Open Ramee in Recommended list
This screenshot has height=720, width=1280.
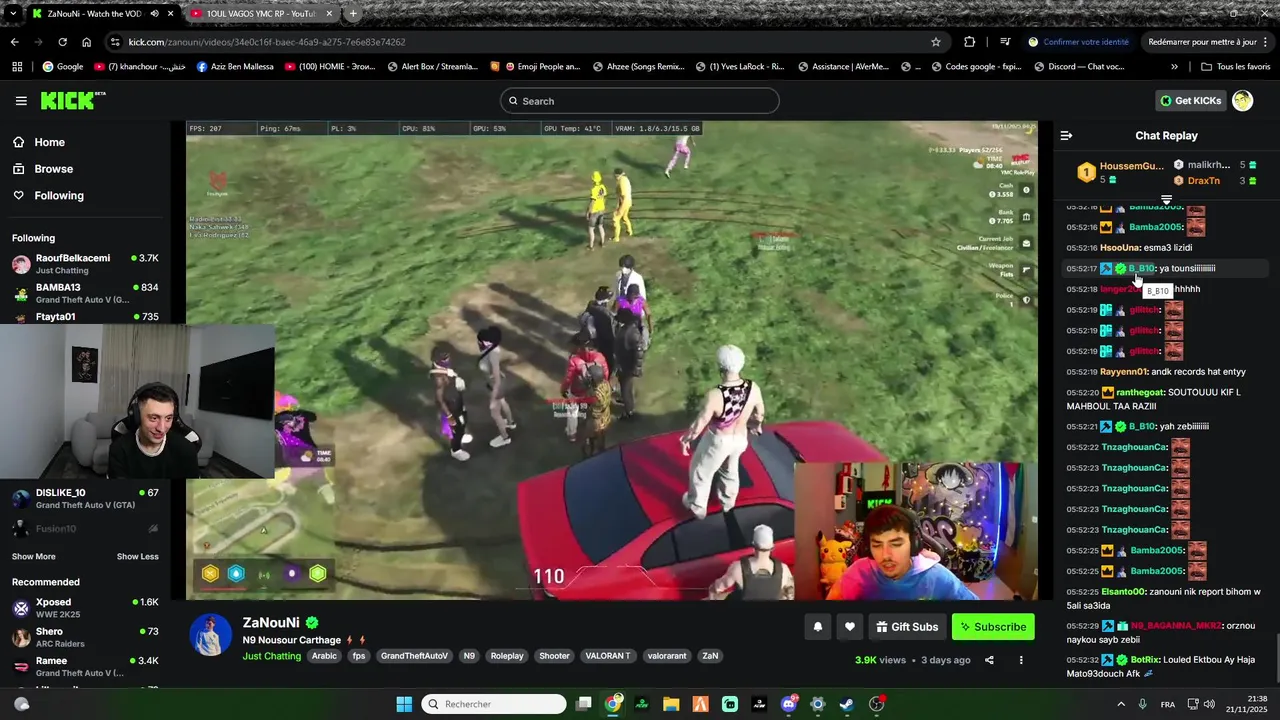pos(85,666)
